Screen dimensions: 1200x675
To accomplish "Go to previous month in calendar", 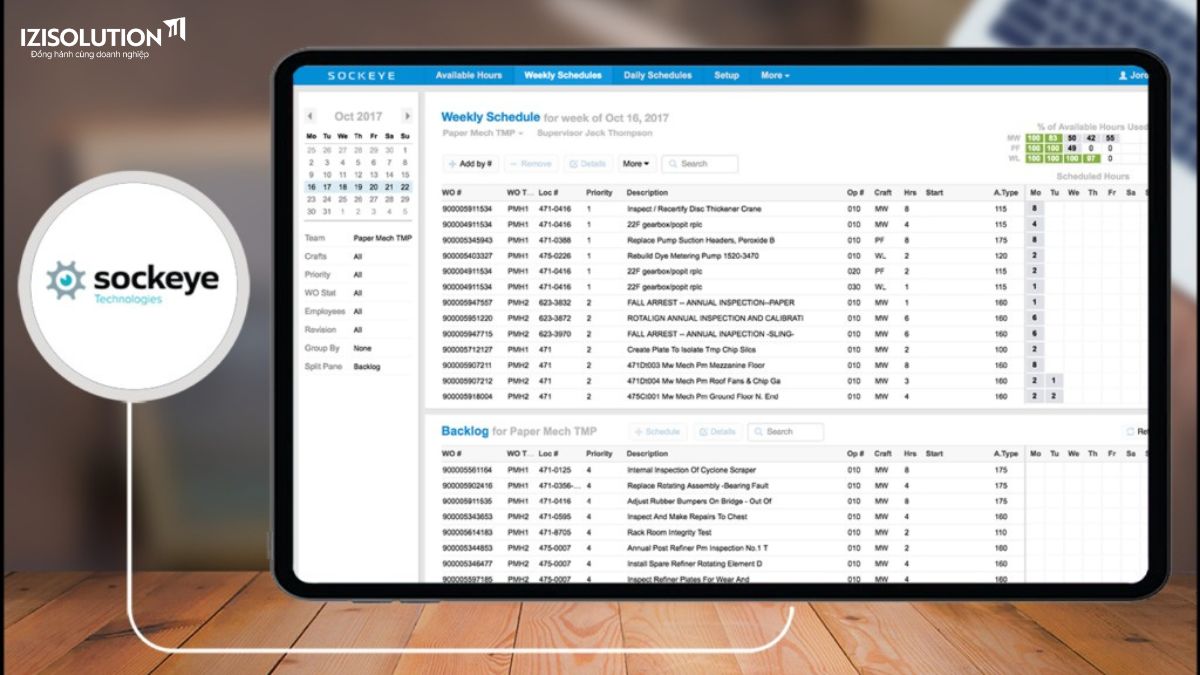I will point(310,116).
